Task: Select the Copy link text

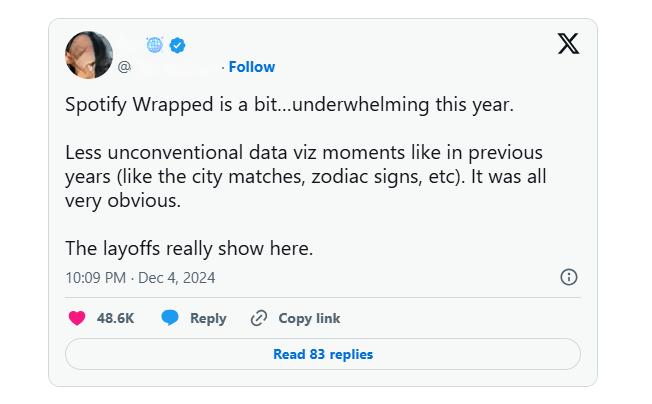Action: (x=309, y=318)
